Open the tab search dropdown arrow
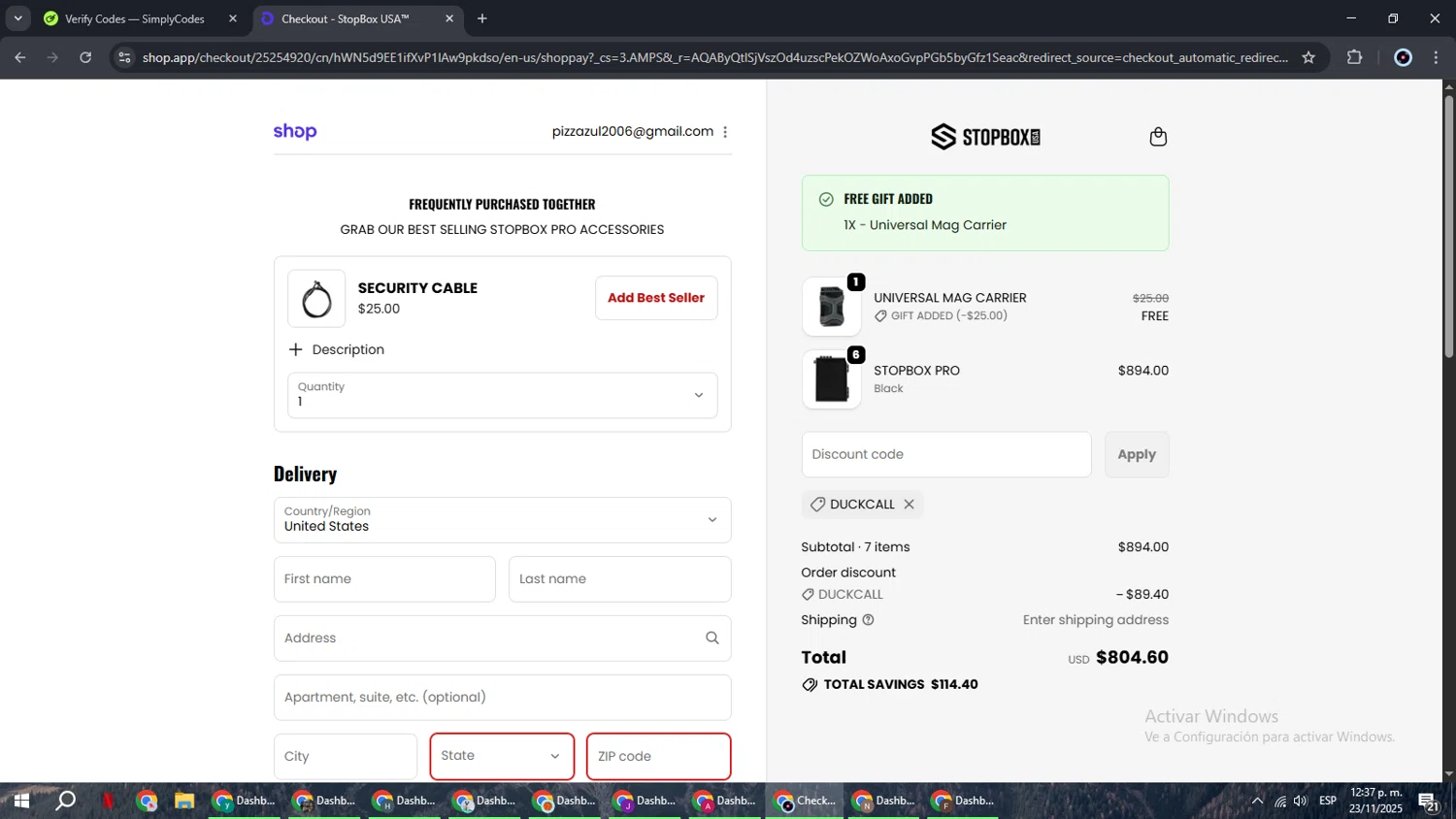Image resolution: width=1456 pixels, height=819 pixels. coord(17,18)
